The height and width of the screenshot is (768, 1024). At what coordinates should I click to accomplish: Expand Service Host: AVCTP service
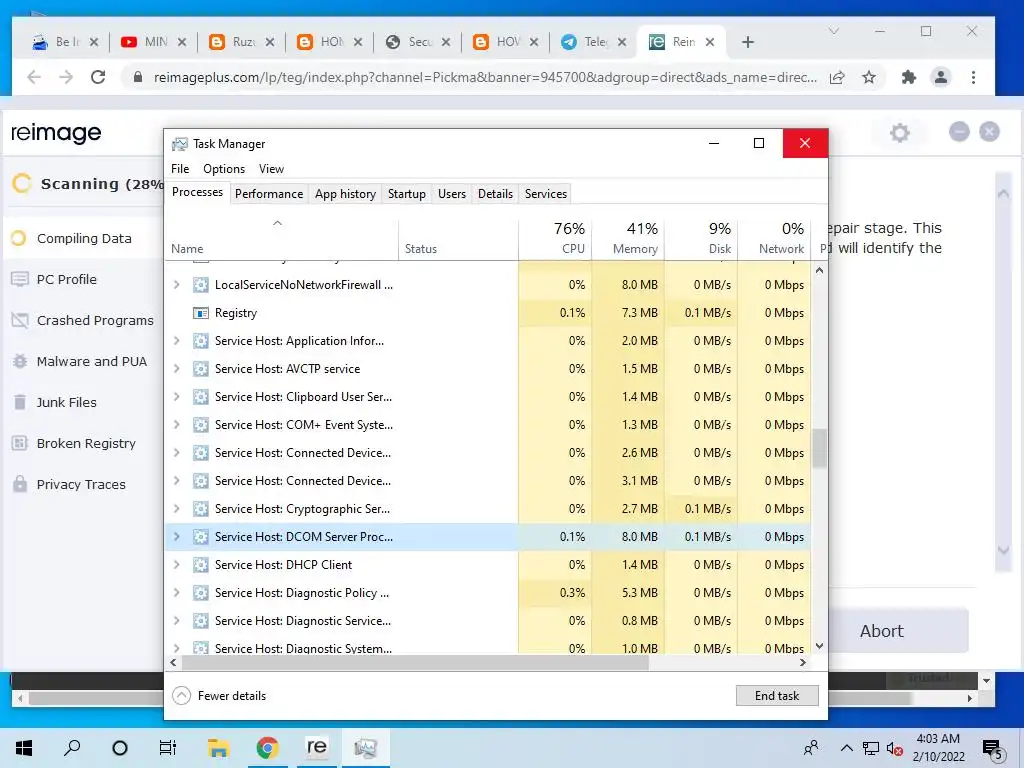coord(176,369)
